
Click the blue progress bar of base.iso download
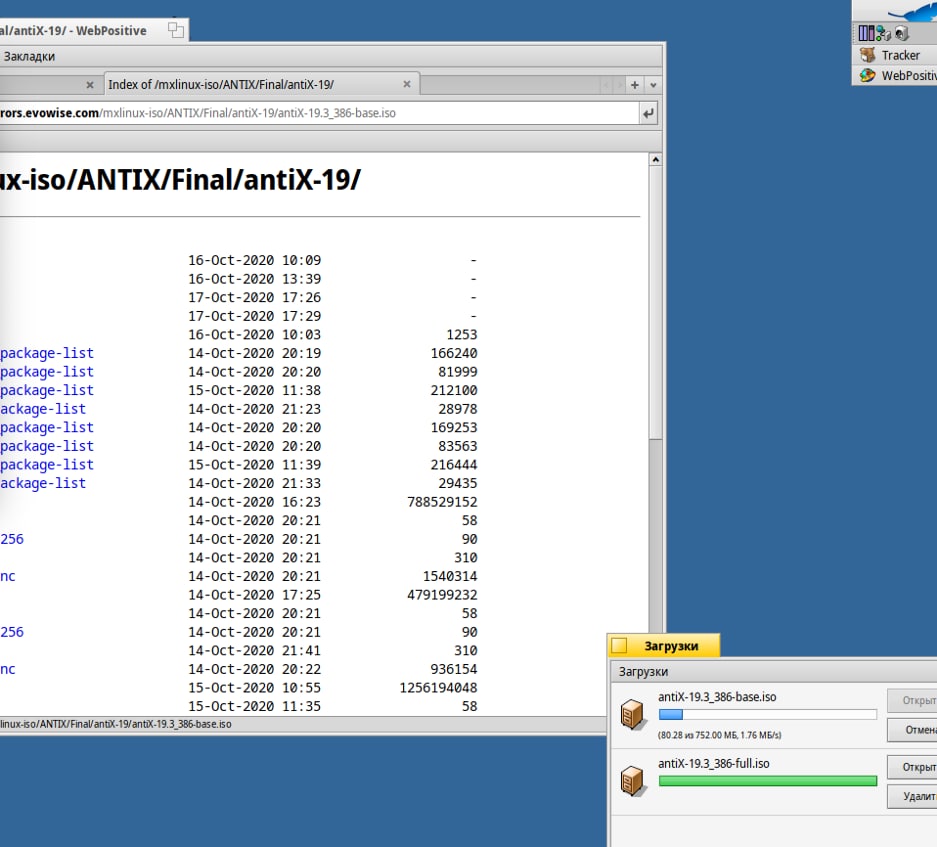point(767,714)
